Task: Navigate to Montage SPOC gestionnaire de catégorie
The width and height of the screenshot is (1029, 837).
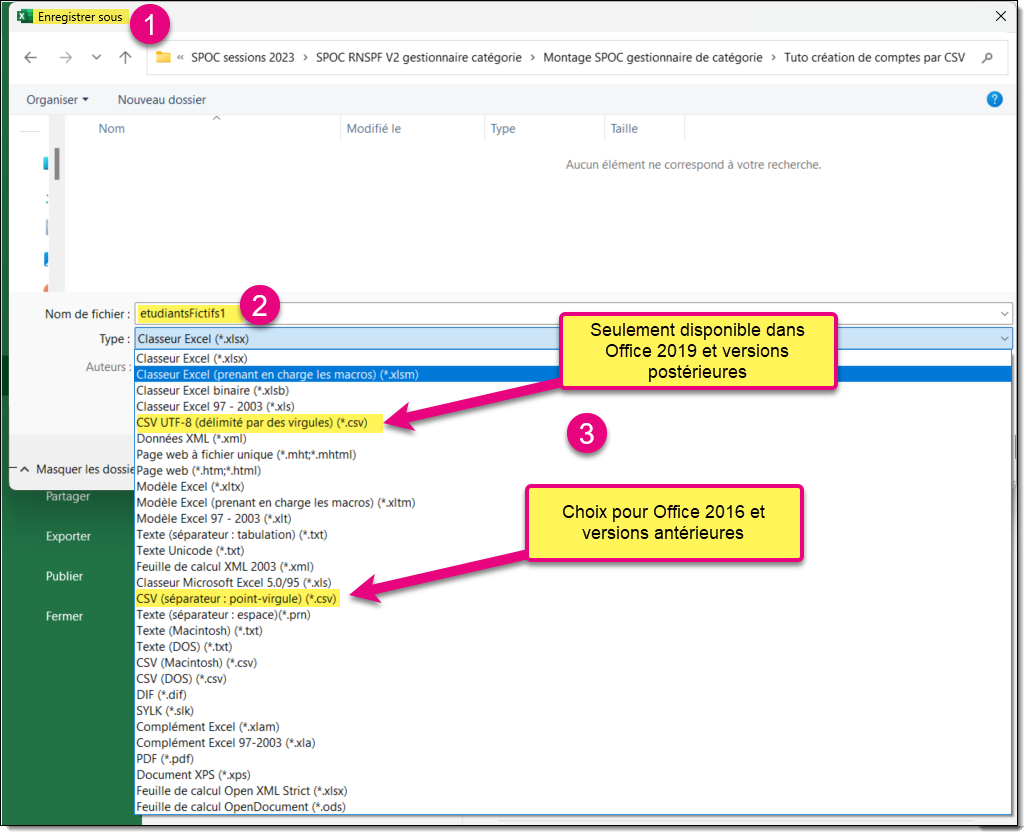Action: [653, 58]
